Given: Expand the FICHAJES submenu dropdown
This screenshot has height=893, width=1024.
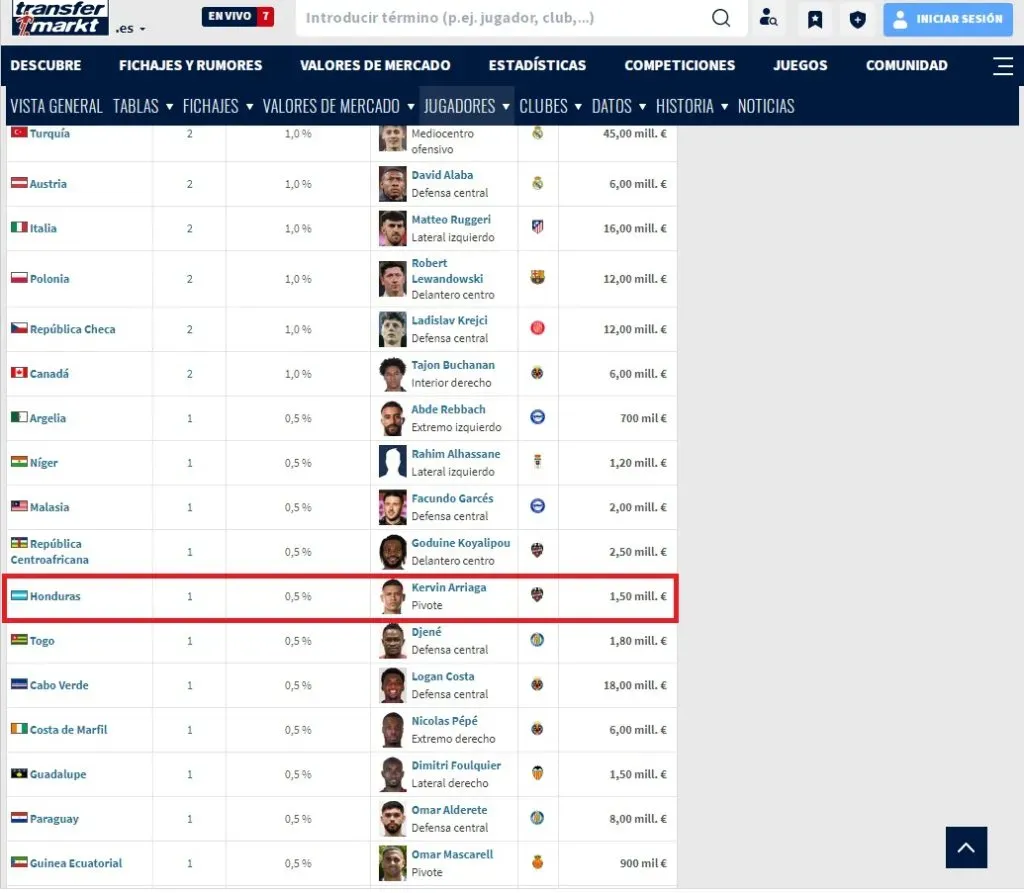Looking at the screenshot, I should click(x=217, y=106).
